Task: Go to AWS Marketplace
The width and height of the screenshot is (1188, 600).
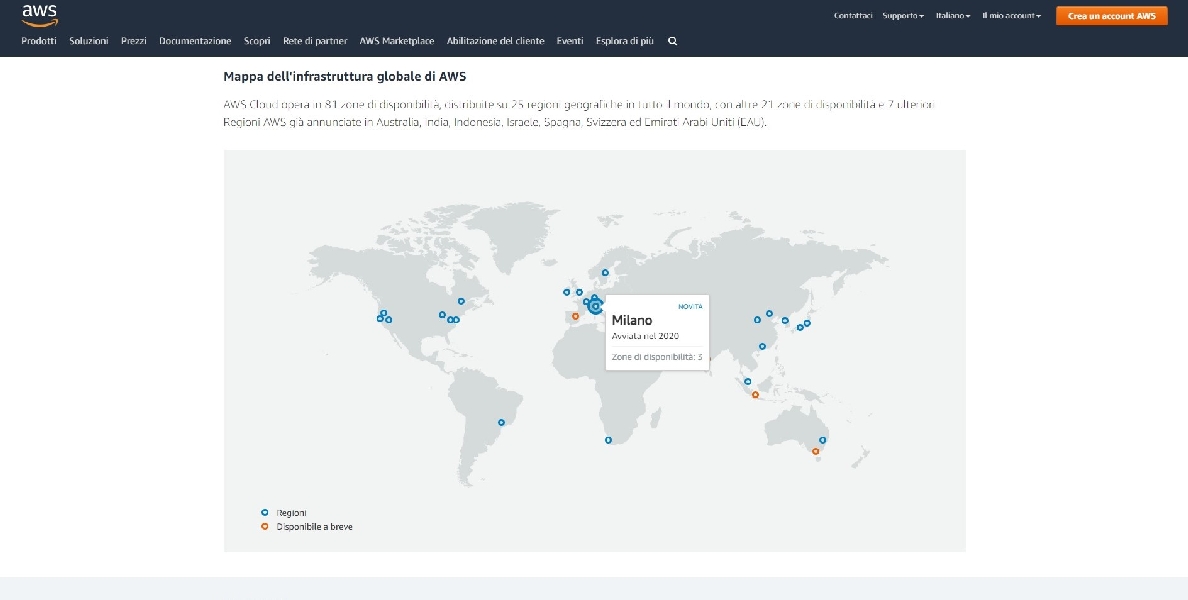Action: click(x=397, y=41)
